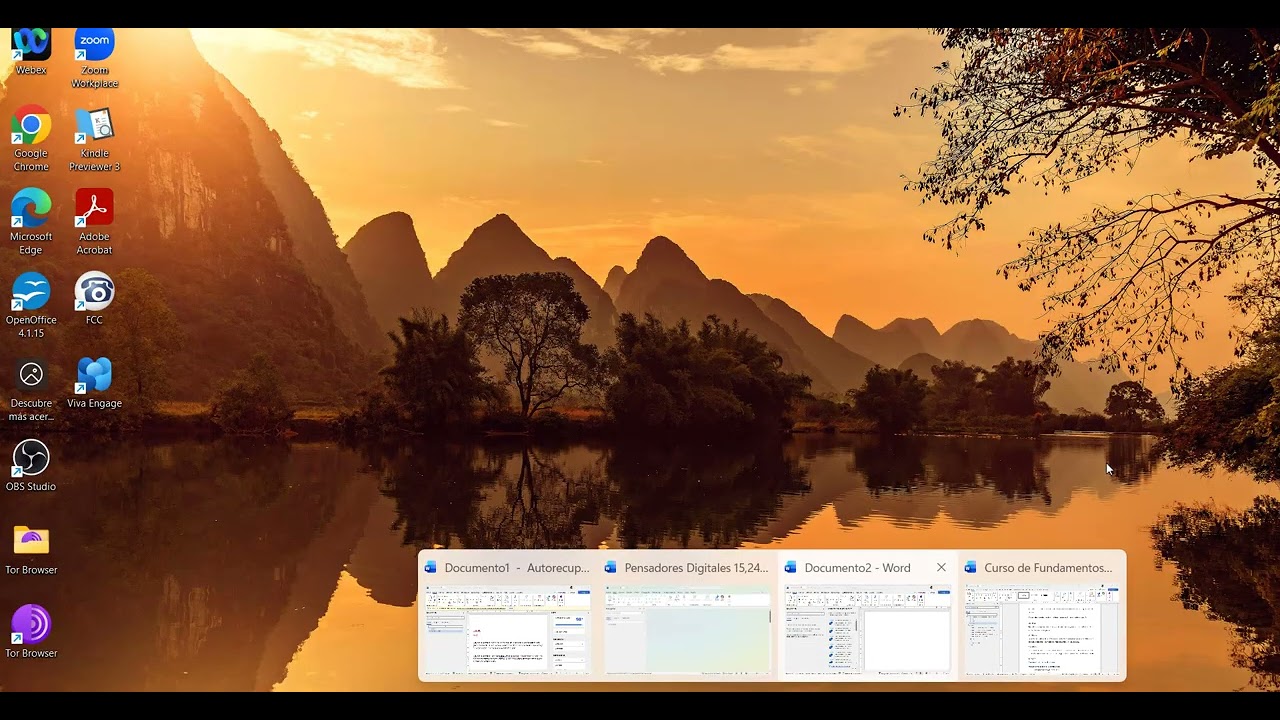Select the Documento2 - Word preview thumbnail
The image size is (1280, 720).
tap(868, 630)
